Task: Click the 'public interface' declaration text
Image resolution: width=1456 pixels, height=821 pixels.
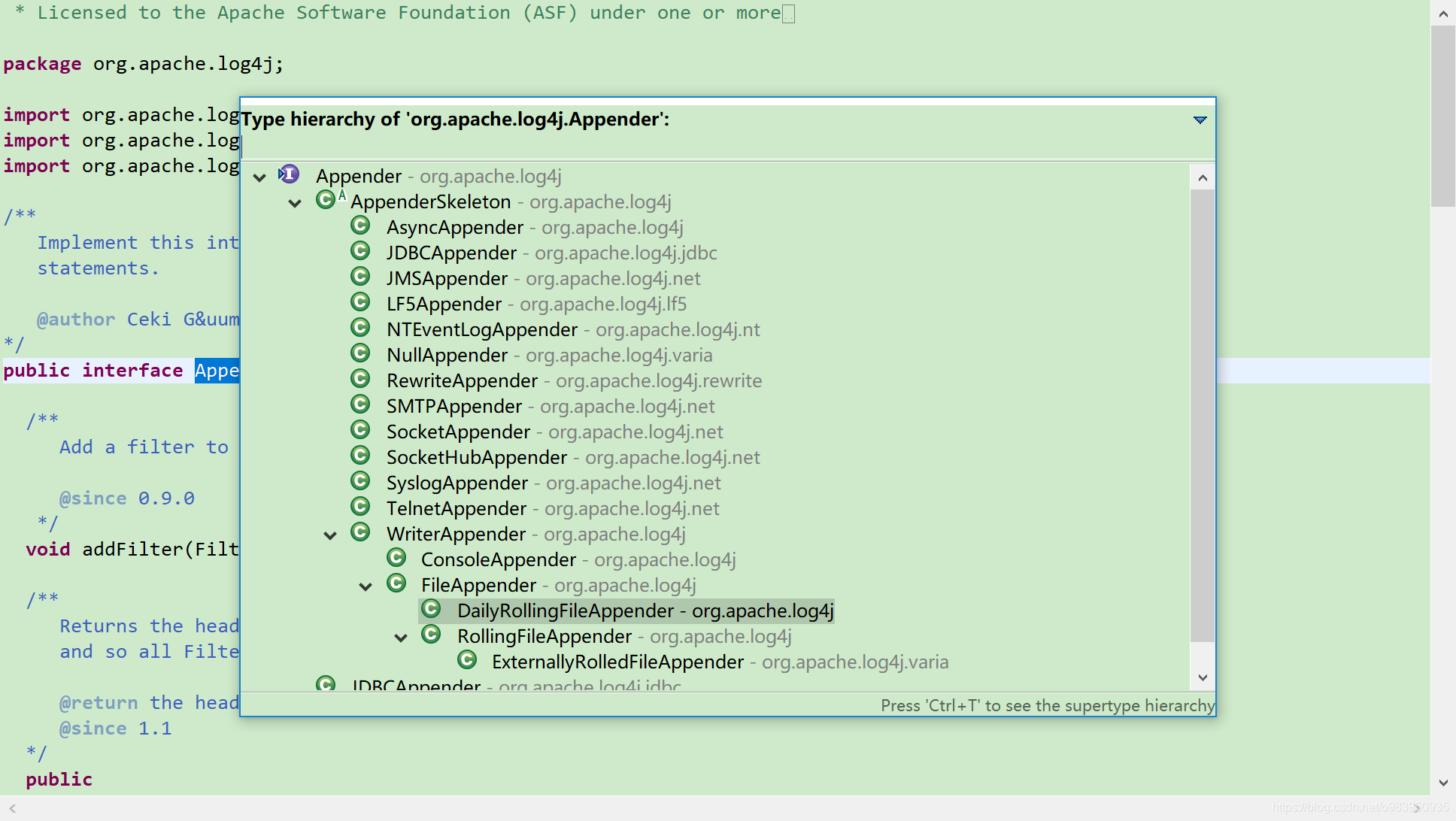Action: coord(93,371)
